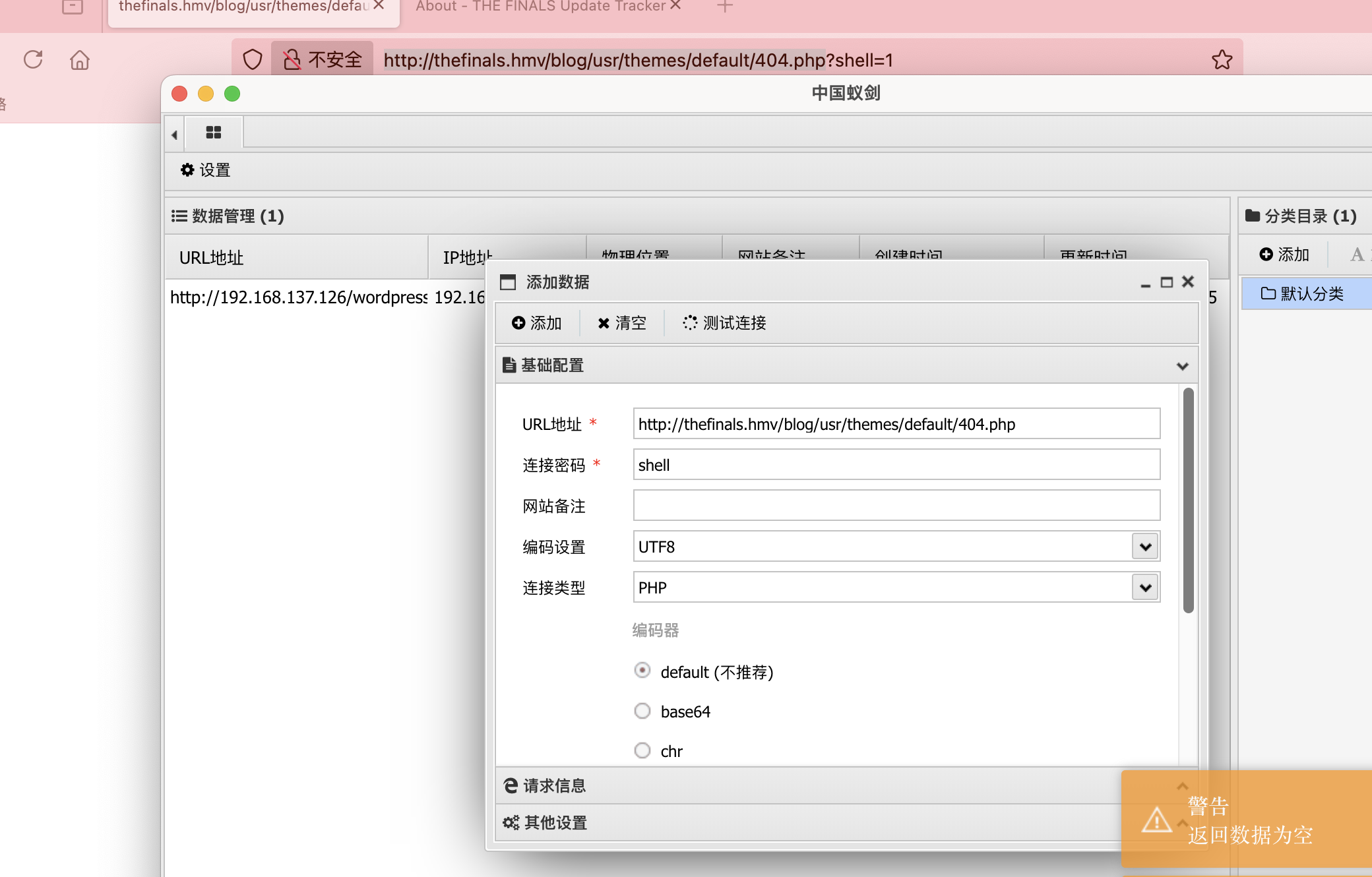This screenshot has height=877, width=1372.
Task: Click the yellow macOS minimize button
Action: pyautogui.click(x=206, y=94)
